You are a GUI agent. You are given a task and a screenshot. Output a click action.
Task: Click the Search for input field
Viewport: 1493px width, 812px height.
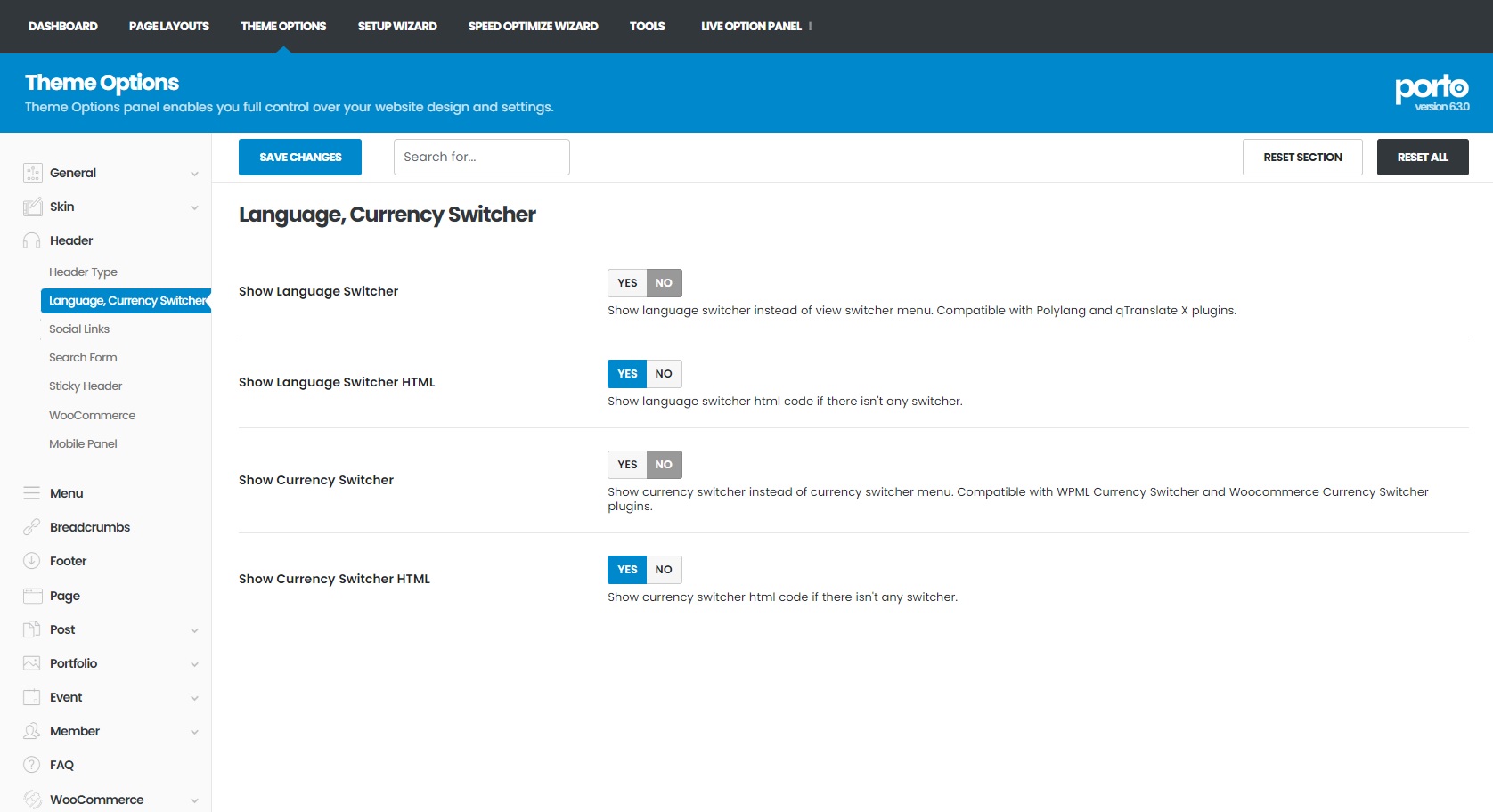pos(481,157)
